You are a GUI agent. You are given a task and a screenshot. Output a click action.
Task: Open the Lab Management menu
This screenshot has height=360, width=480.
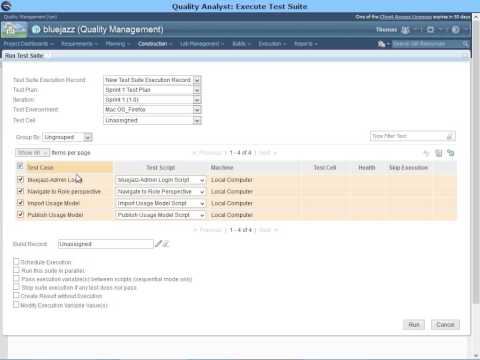[202, 44]
